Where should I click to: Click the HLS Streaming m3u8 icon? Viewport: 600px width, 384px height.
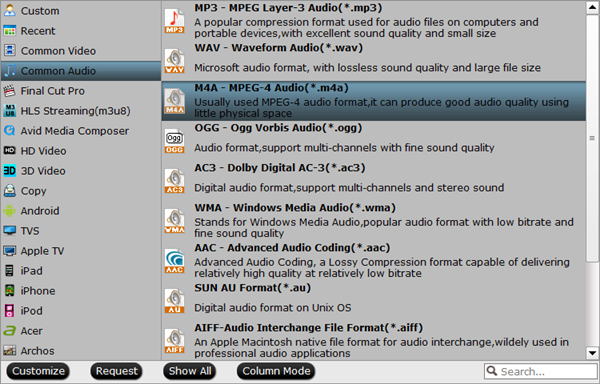pyautogui.click(x=10, y=111)
